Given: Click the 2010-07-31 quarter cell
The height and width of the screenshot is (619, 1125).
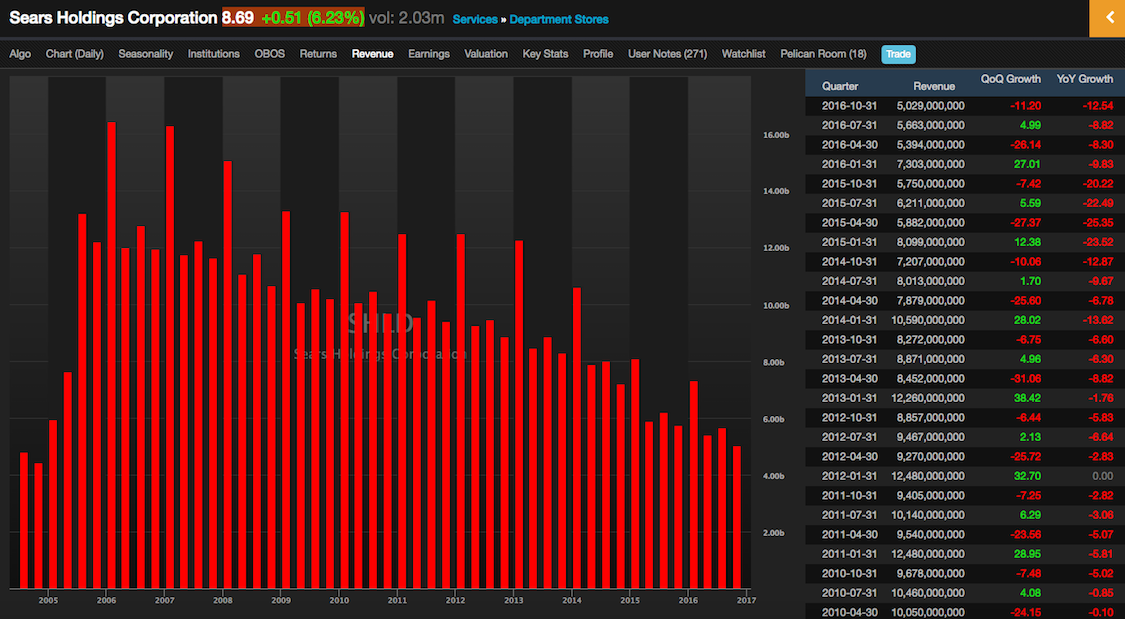Looking at the screenshot, I should pyautogui.click(x=849, y=592).
